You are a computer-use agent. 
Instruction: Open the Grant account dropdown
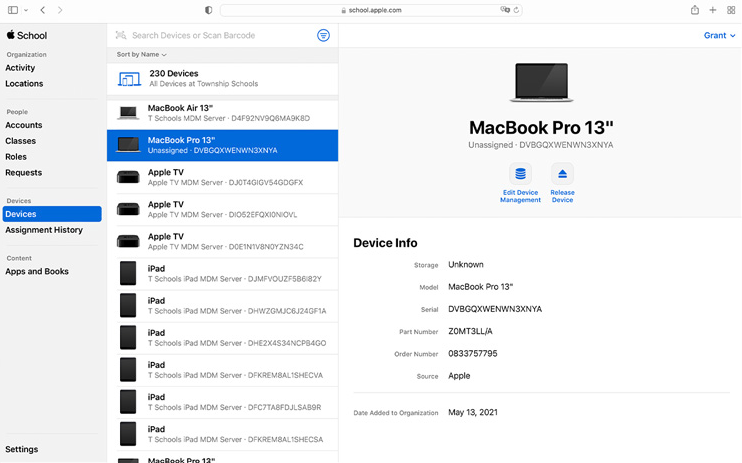pos(719,36)
